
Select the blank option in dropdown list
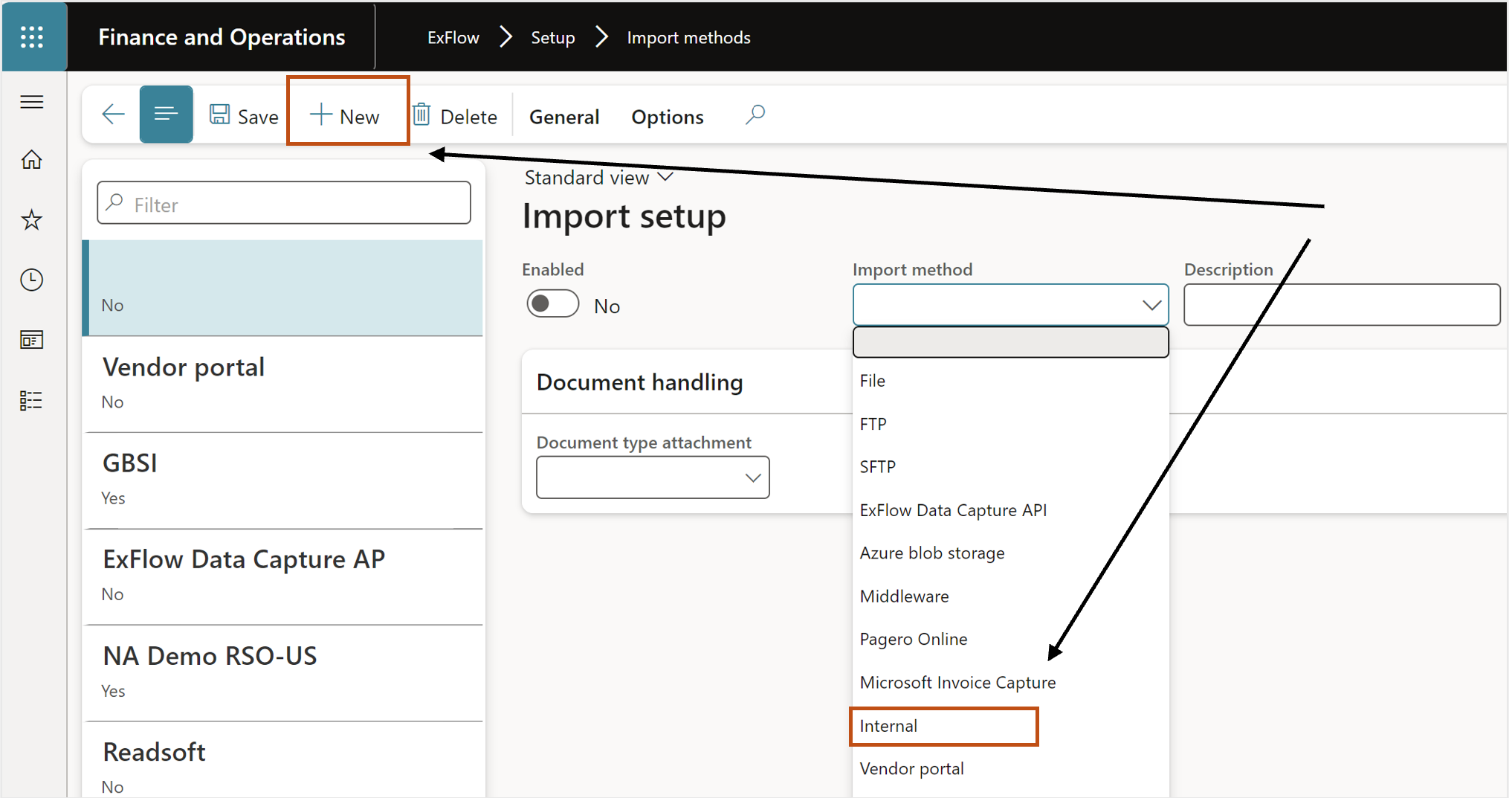[1010, 342]
